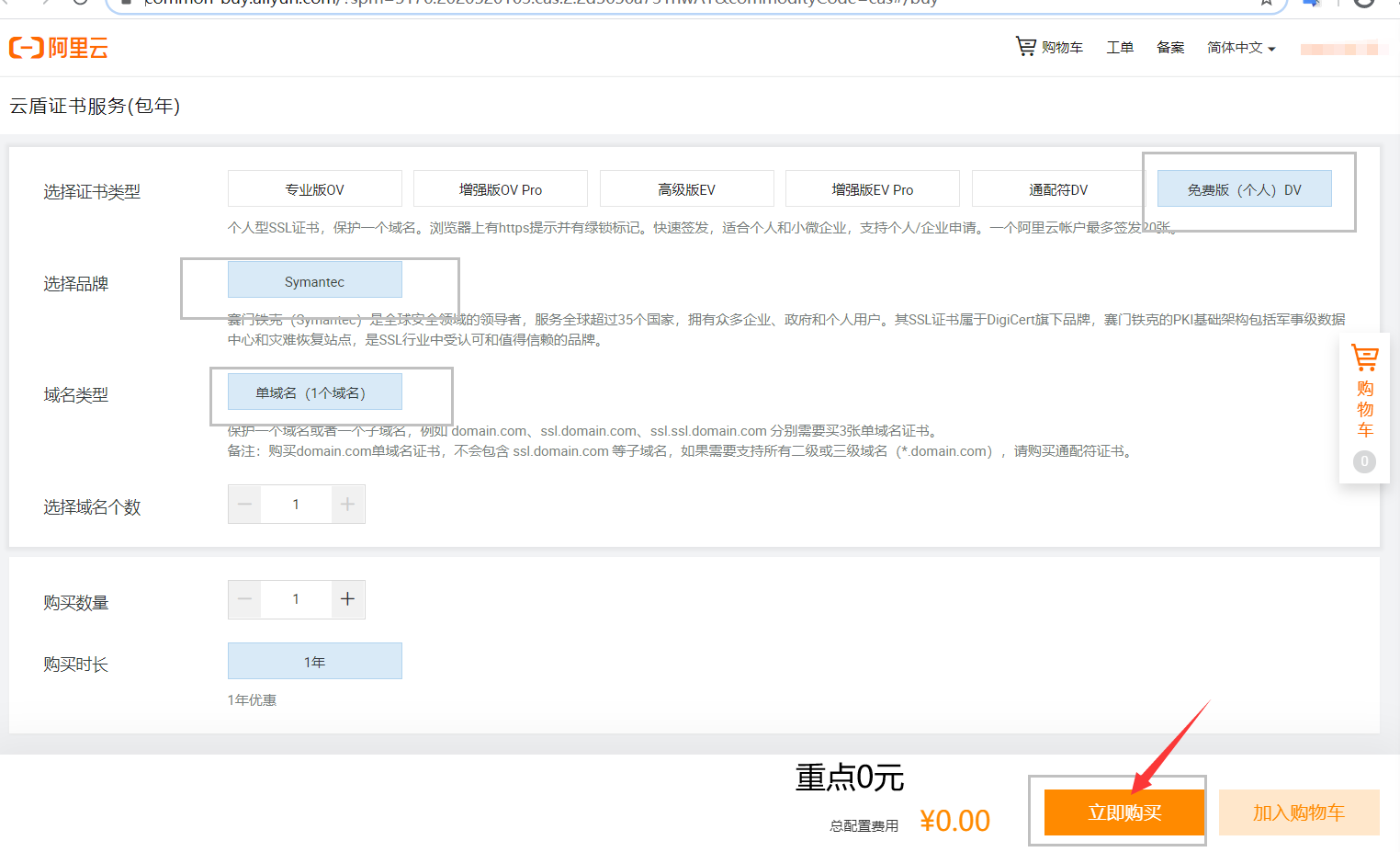This screenshot has width=1400, height=852.
Task: Select 高级版EV certificate type
Action: coord(687,189)
